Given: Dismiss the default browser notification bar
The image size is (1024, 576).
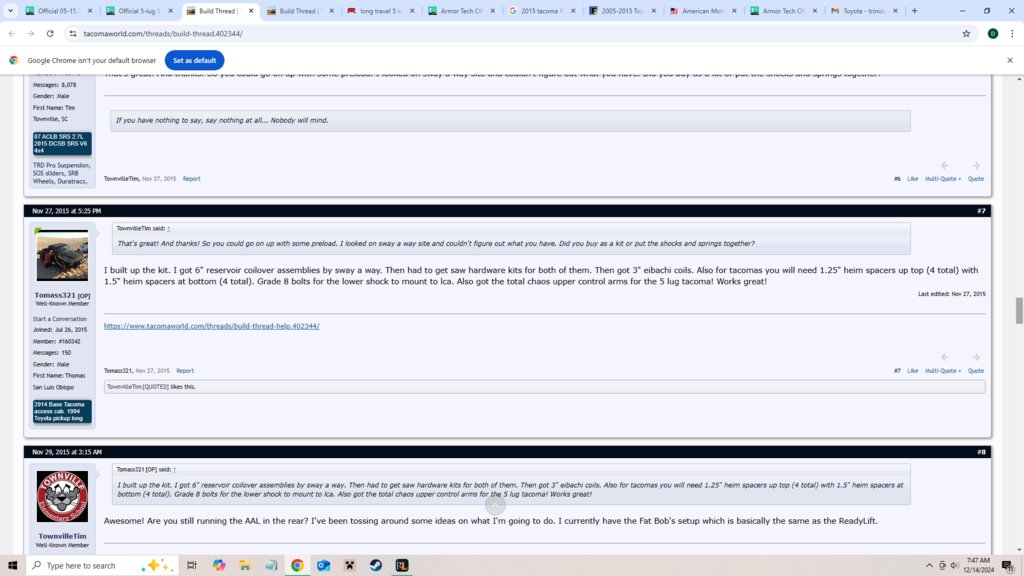Looking at the screenshot, I should coord(1010,60).
